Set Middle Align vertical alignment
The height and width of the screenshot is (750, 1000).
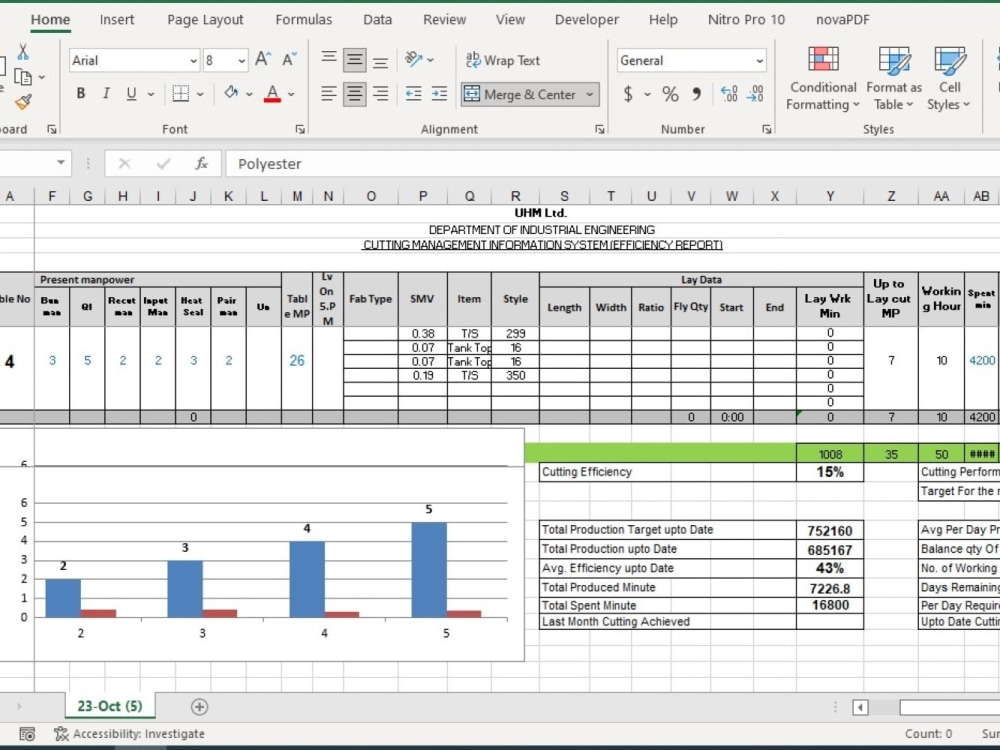[355, 61]
